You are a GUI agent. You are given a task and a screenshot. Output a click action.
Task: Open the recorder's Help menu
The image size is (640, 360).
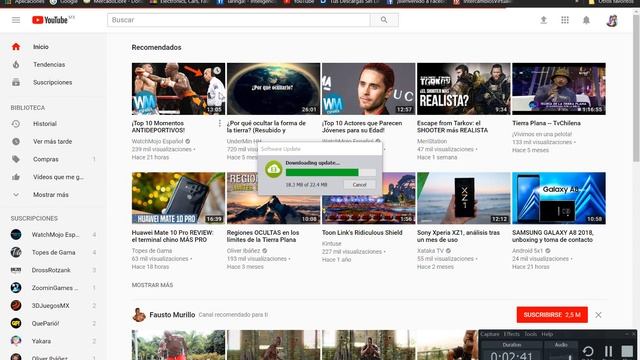547,334
